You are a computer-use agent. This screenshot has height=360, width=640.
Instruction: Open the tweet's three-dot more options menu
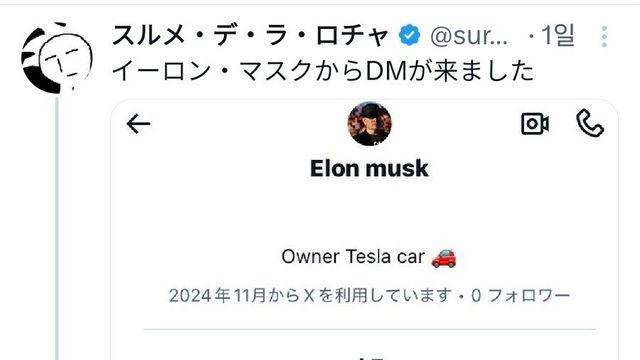604,36
